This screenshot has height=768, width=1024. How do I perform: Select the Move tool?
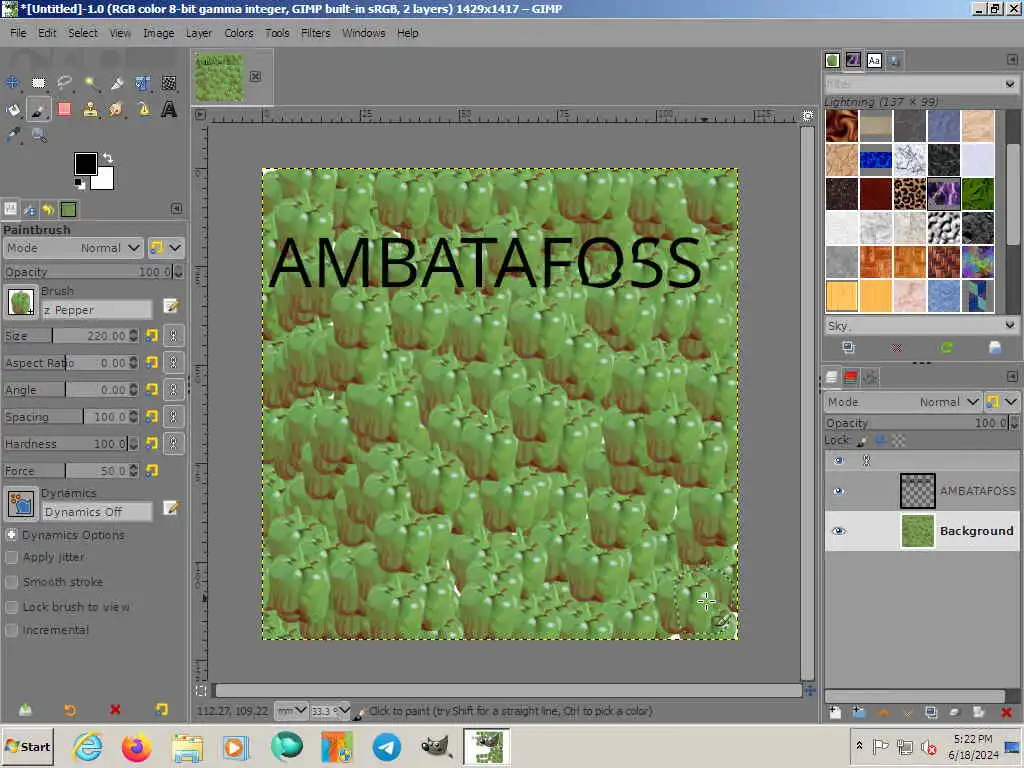tap(12, 82)
